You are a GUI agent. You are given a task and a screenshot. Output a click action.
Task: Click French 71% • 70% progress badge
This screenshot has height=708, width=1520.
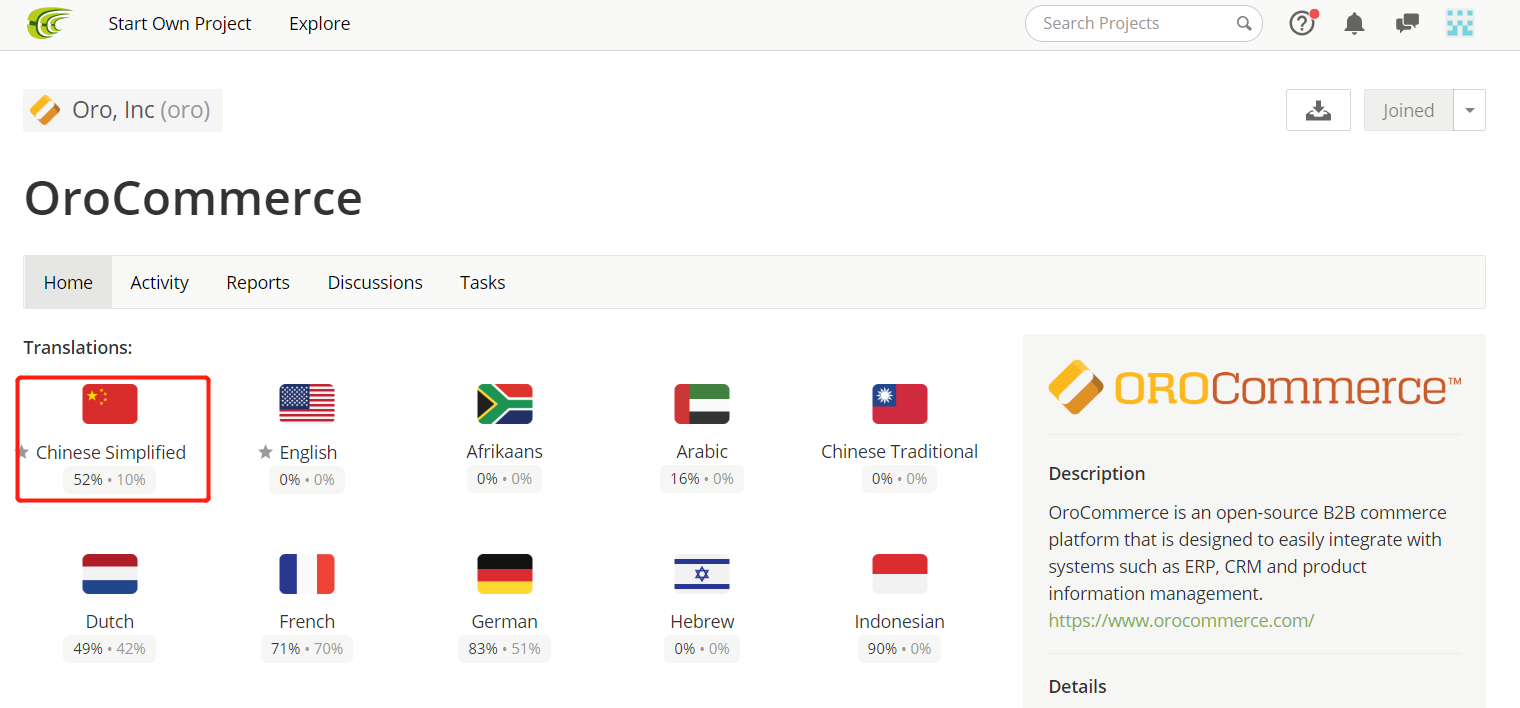[x=307, y=648]
